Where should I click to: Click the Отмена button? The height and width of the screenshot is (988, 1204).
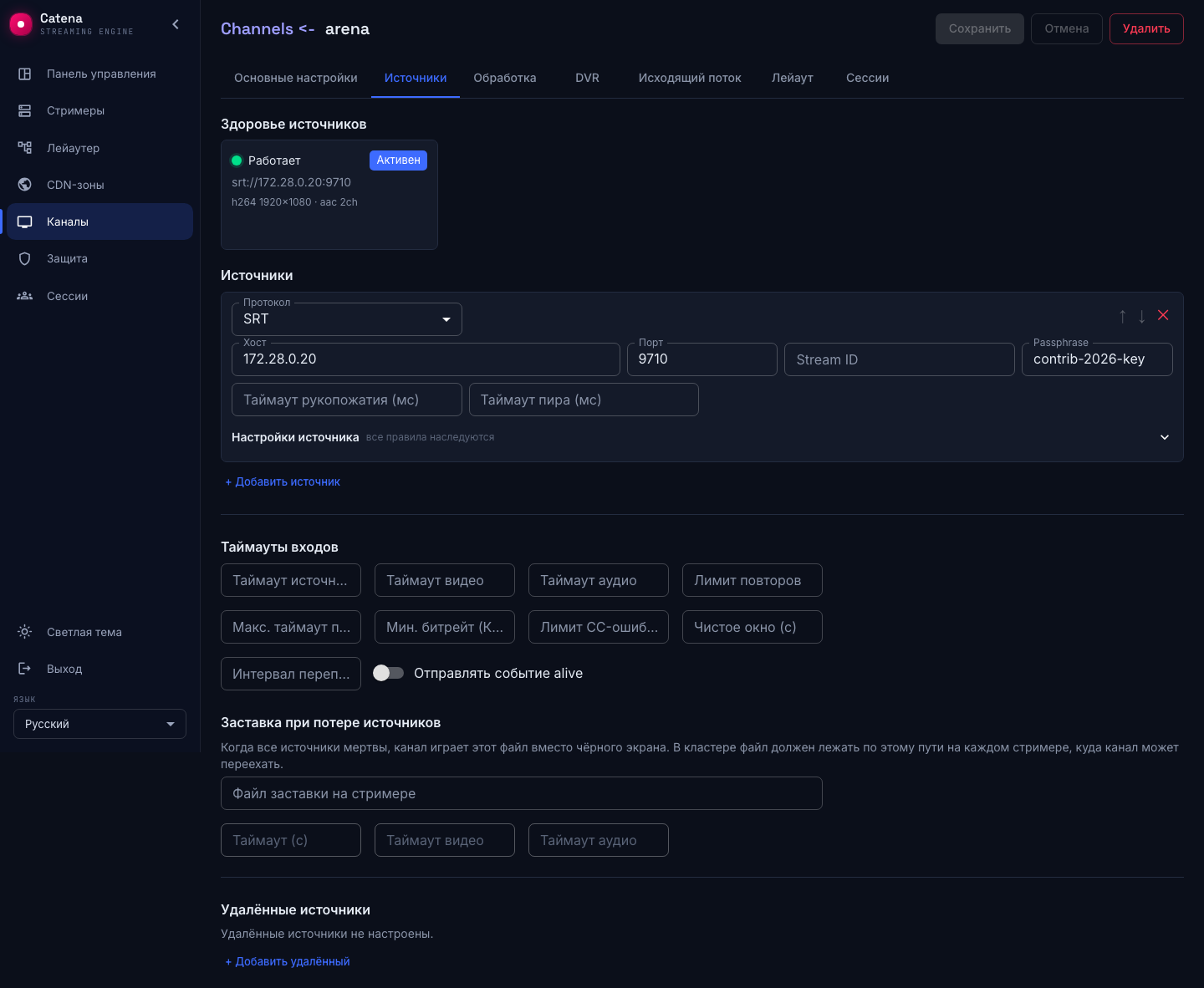point(1067,28)
